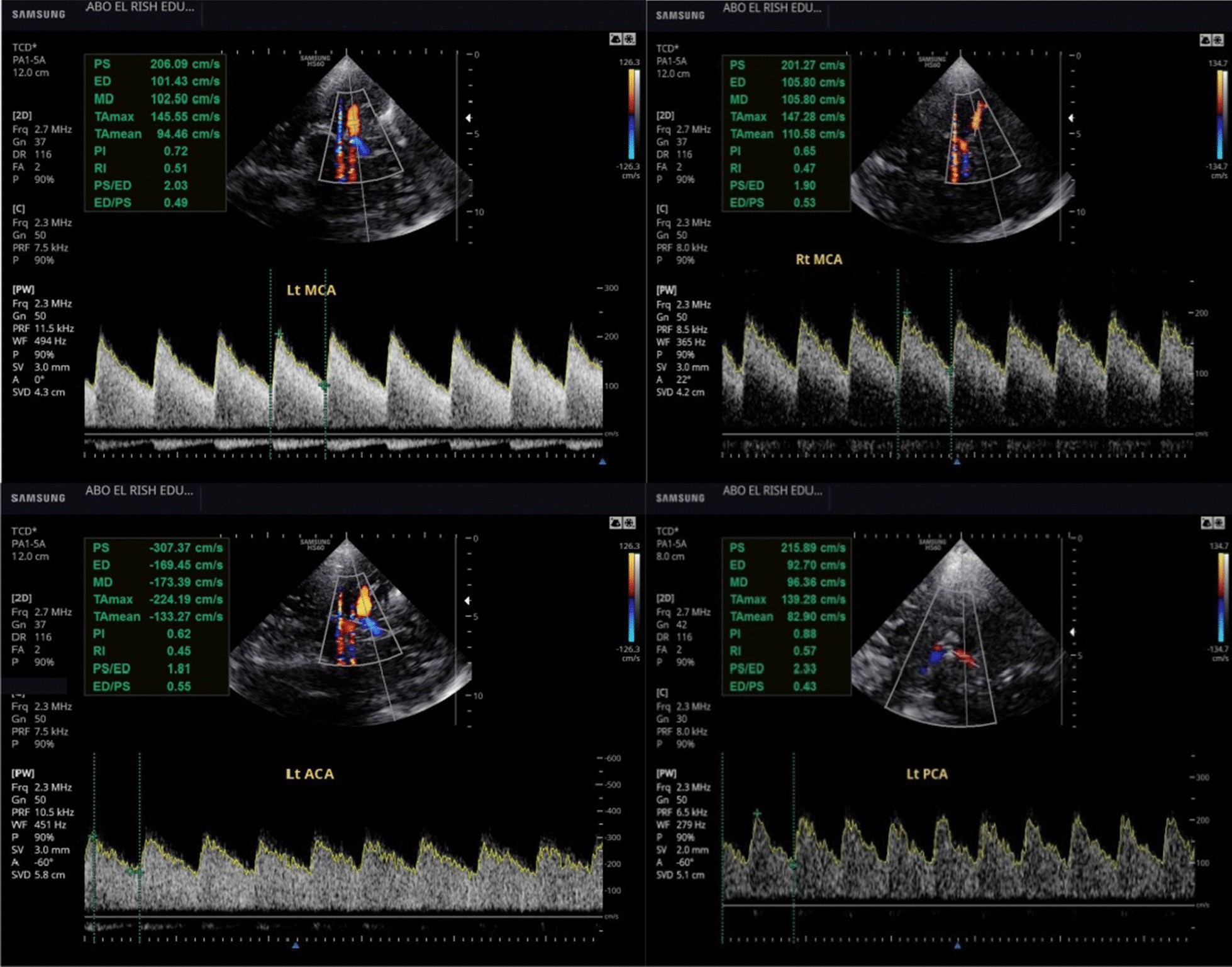Click the blue sweep marker under Lt ACA waveform
Image resolution: width=1232 pixels, height=967 pixels.
click(x=296, y=945)
